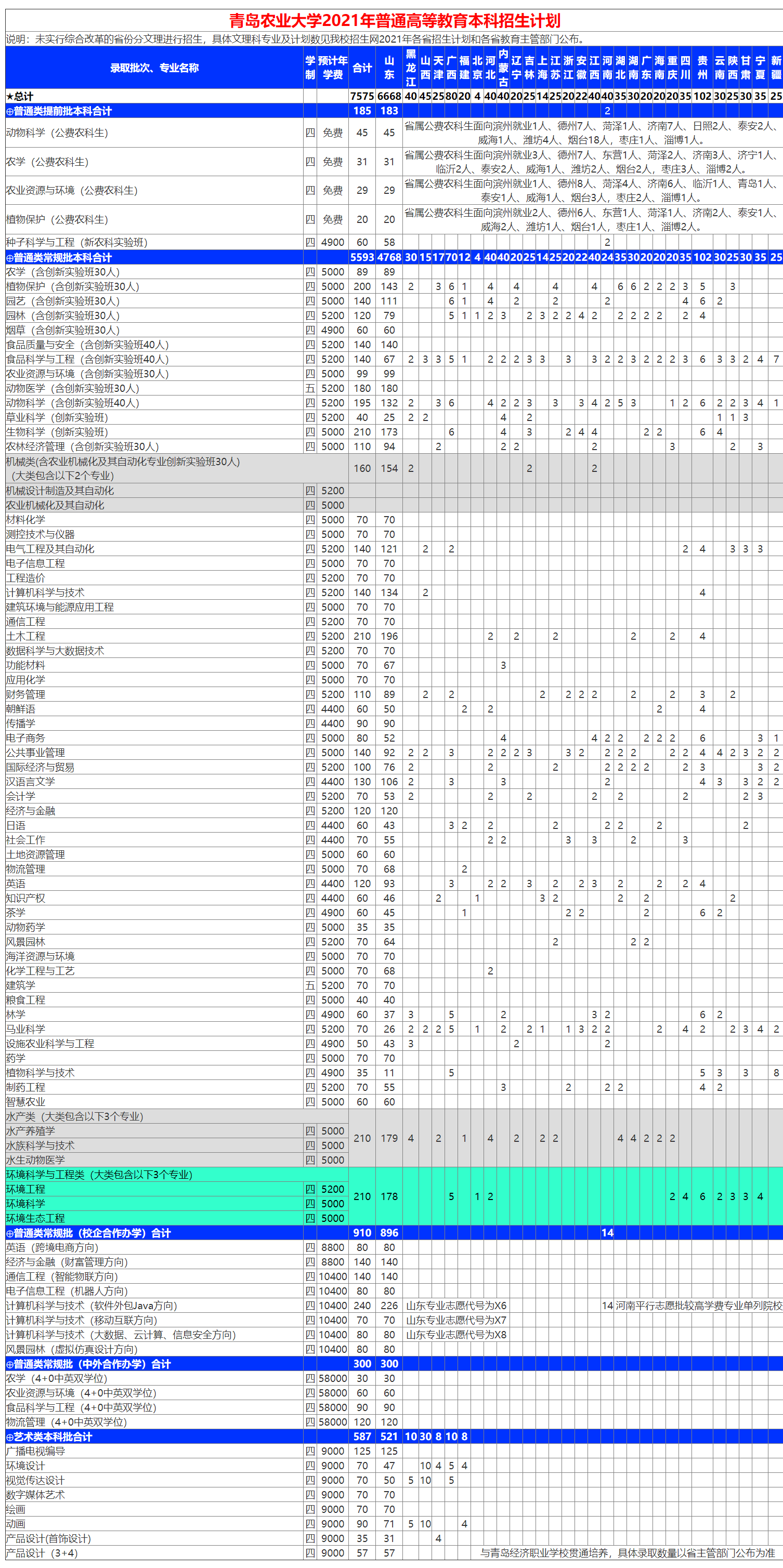Click 计算机科学与技术（软件外包Java方向）row
The height and width of the screenshot is (1568, 783).
click(394, 1306)
